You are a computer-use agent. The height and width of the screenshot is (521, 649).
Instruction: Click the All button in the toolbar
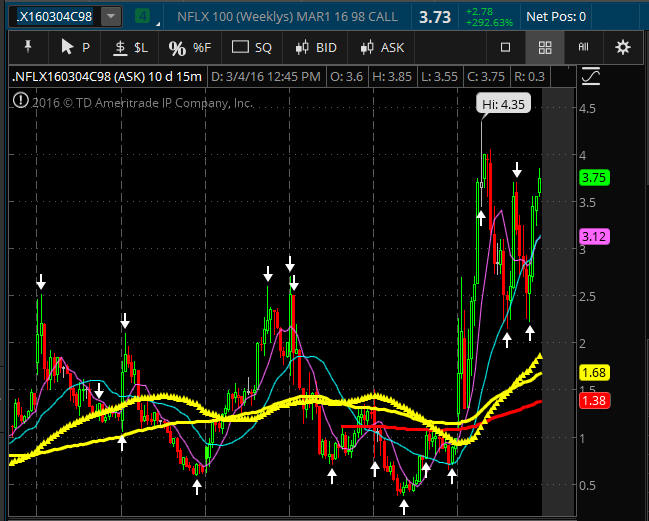[x=584, y=47]
